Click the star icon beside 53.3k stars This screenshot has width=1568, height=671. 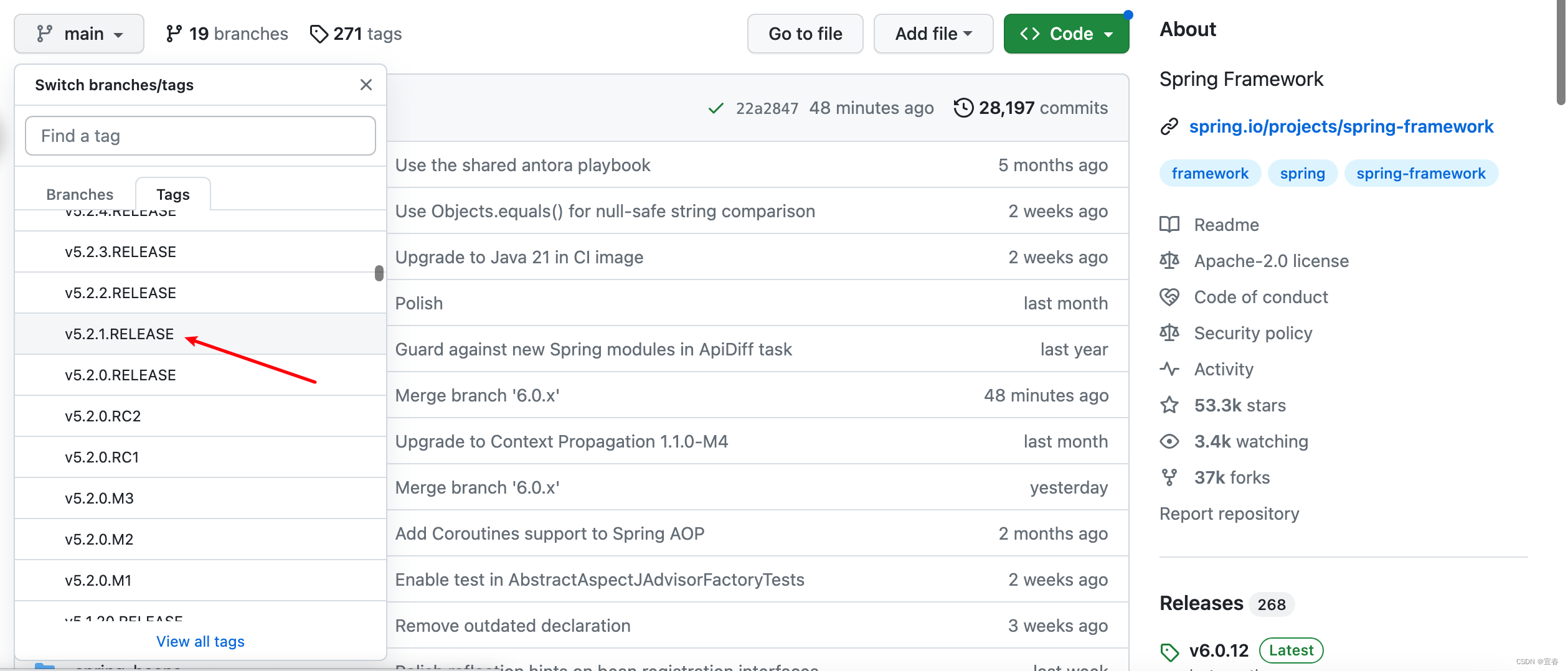(1169, 405)
